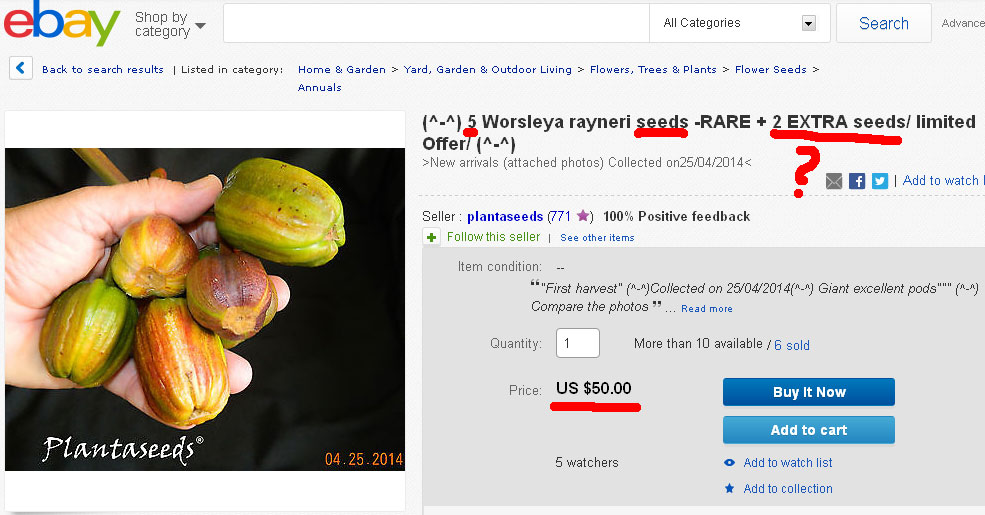Screen dimensions: 985x515
Task: Open the plantaseeds seller profile link
Action: pos(504,217)
